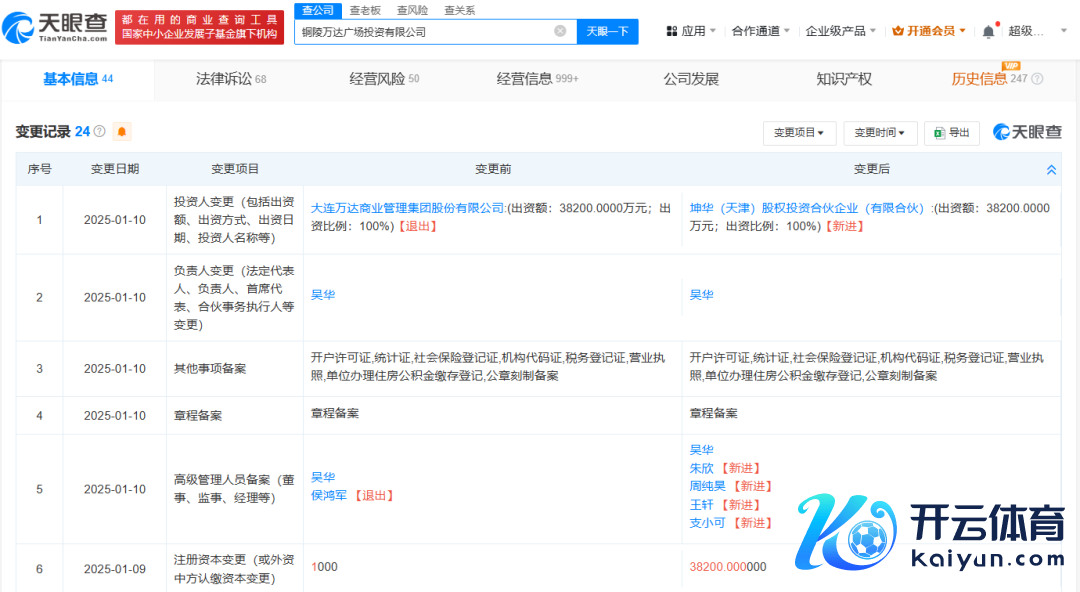Click the orange alert bell beside 变更记录
Screen dimensions: 1080x592
pyautogui.click(x=122, y=132)
